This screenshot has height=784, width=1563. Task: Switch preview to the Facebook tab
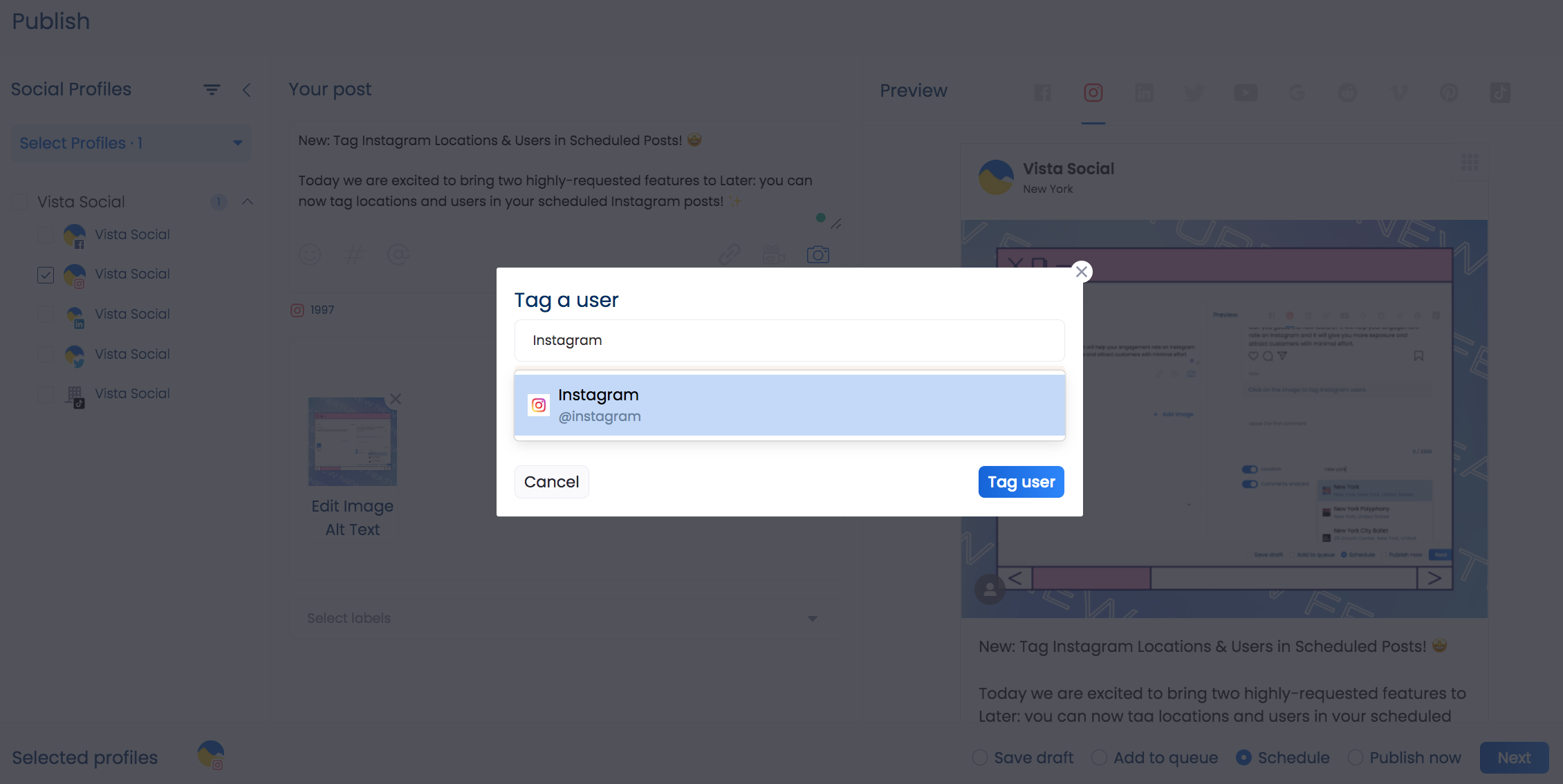point(1042,93)
